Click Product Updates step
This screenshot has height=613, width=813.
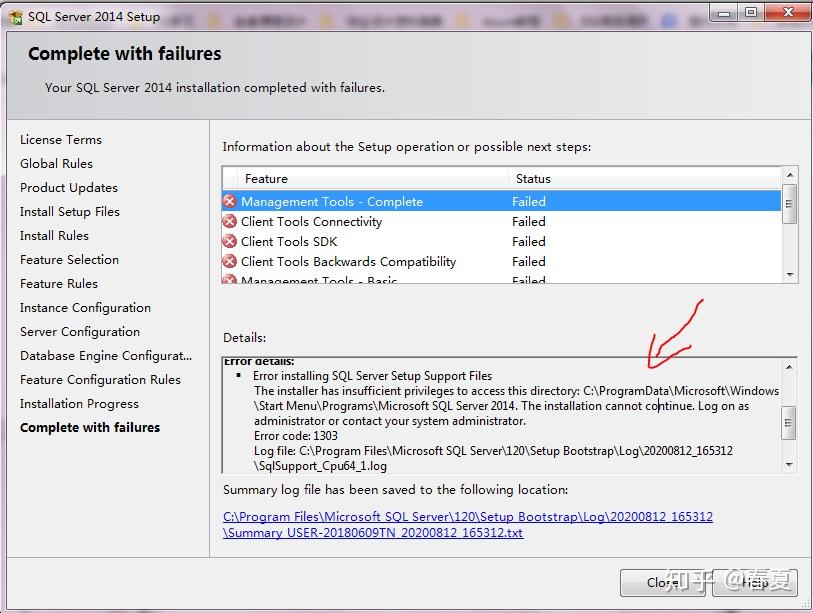pyautogui.click(x=68, y=188)
